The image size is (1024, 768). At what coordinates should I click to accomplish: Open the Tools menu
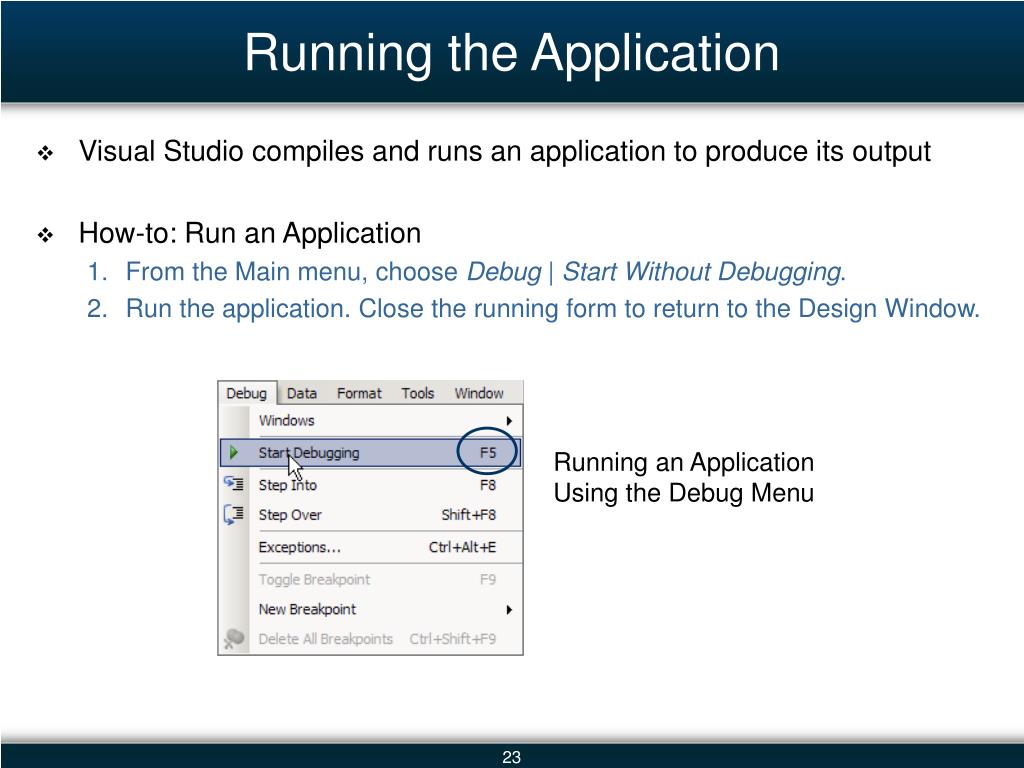coord(418,393)
